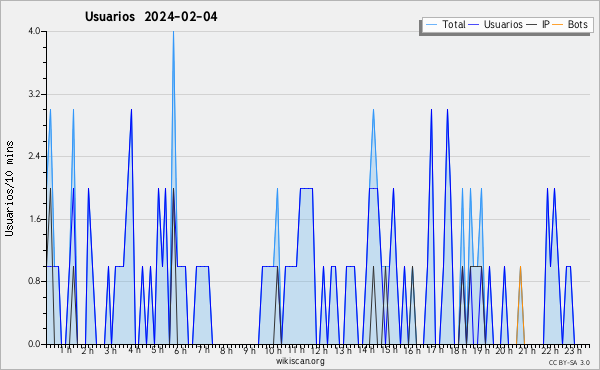The image size is (600, 370).
Task: Click the y-axis value 2.4
Action: pyautogui.click(x=34, y=156)
